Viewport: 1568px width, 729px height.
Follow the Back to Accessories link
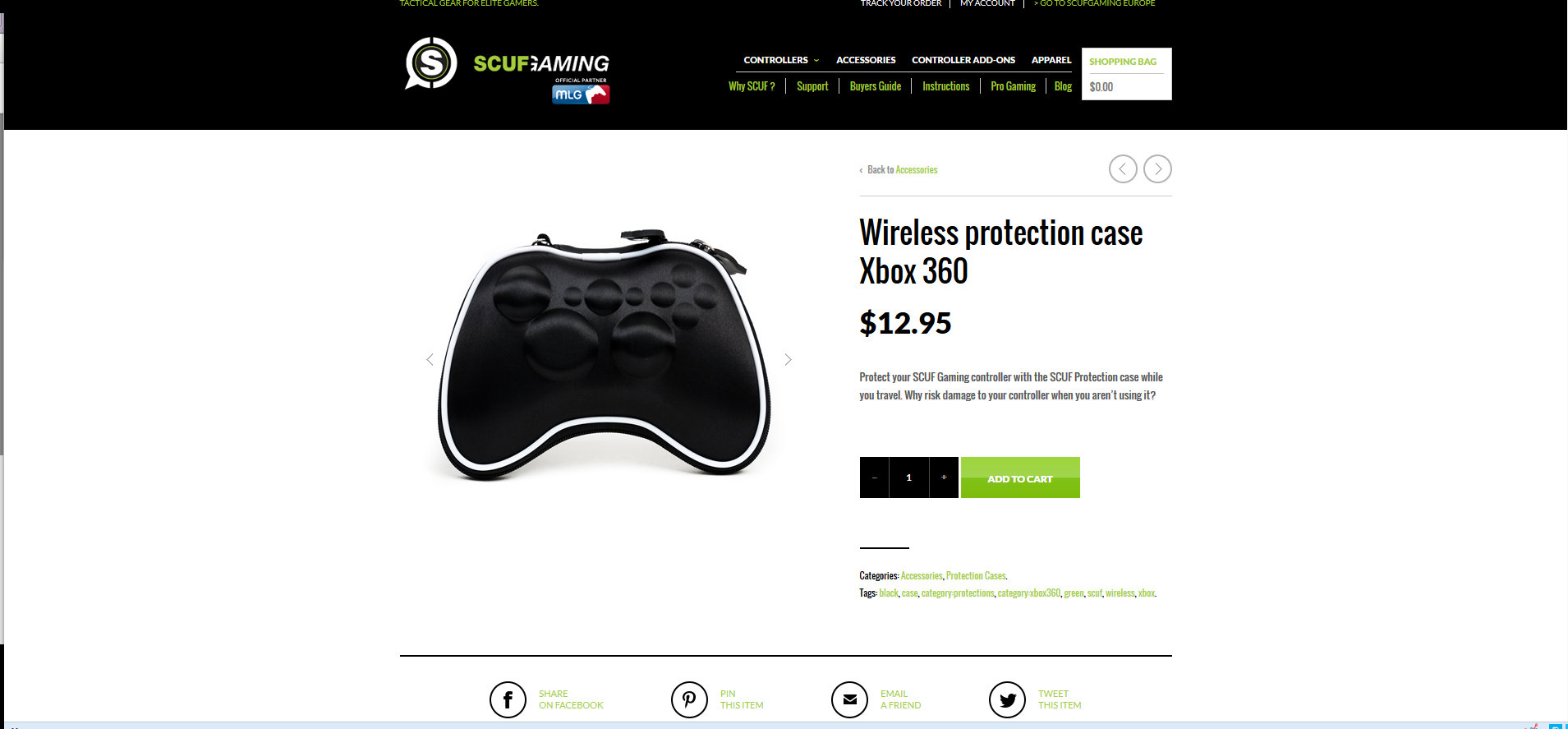tap(902, 170)
